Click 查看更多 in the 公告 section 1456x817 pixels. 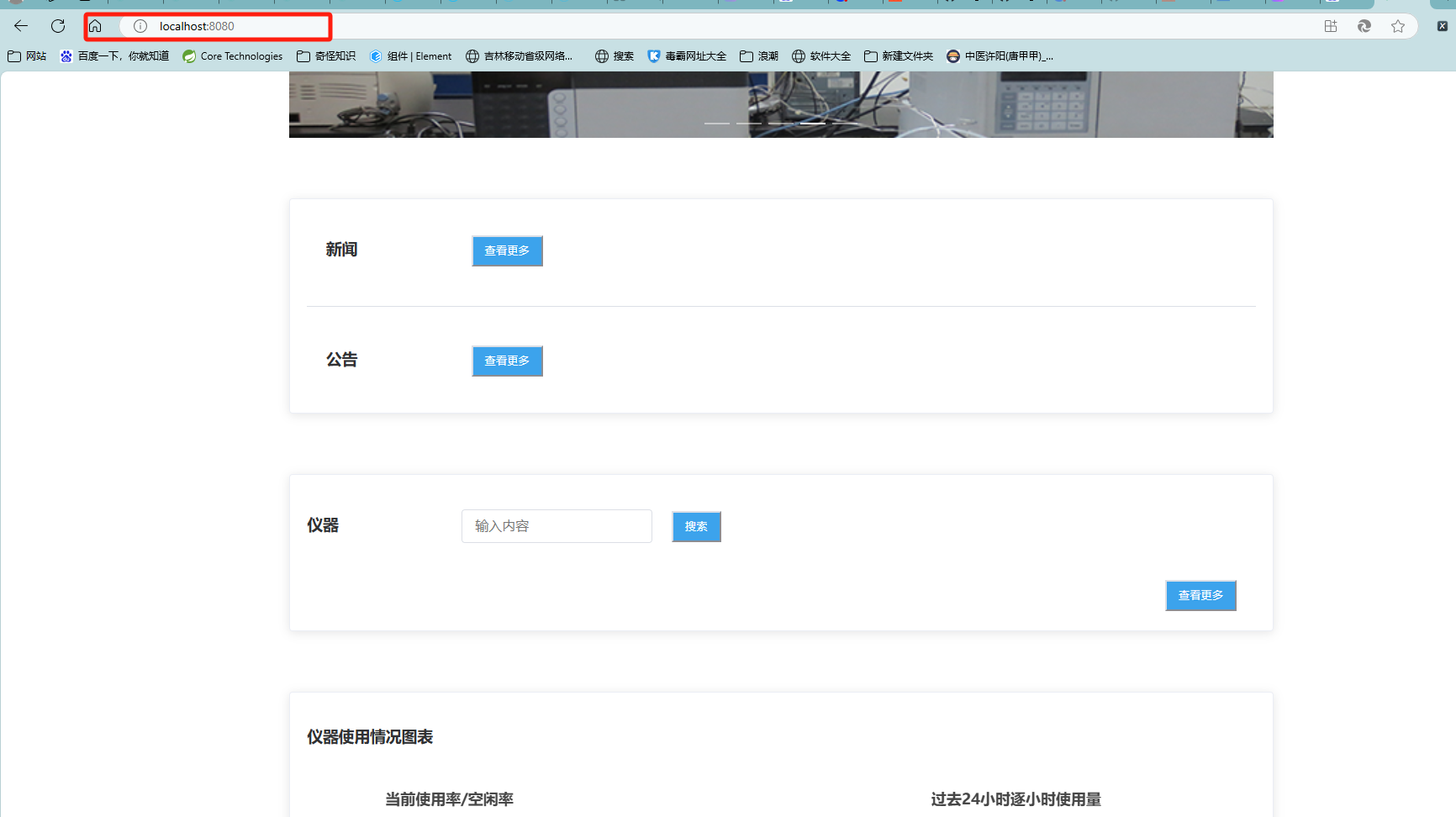point(507,361)
